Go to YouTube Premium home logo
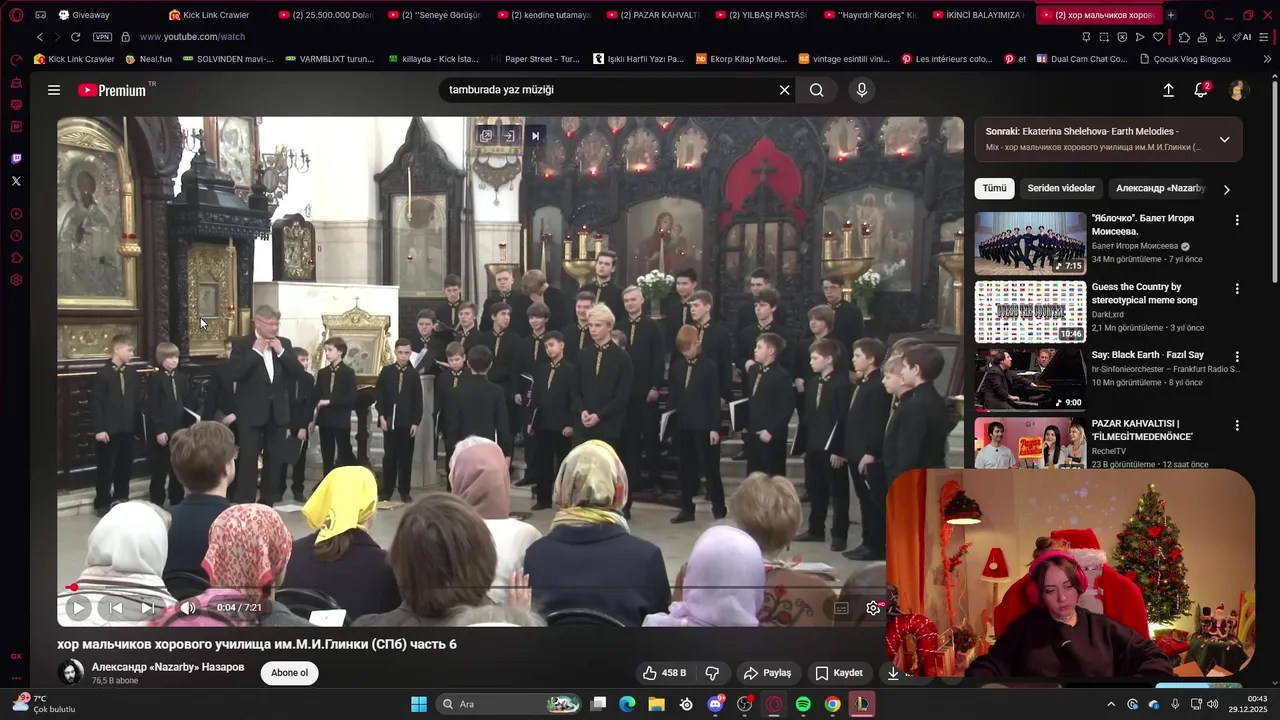 pos(112,90)
